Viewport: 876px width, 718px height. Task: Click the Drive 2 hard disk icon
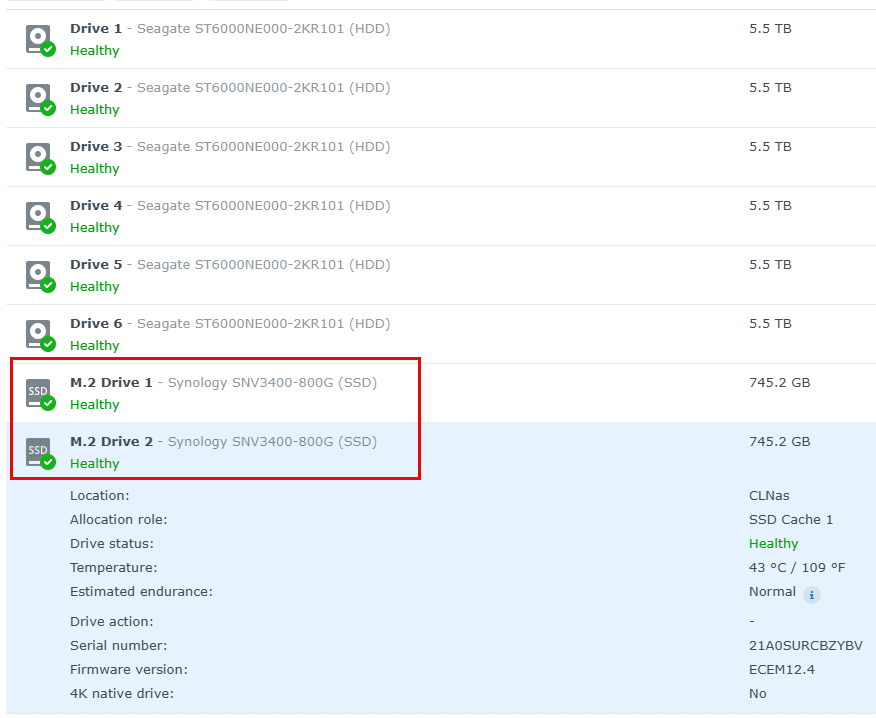[x=40, y=99]
